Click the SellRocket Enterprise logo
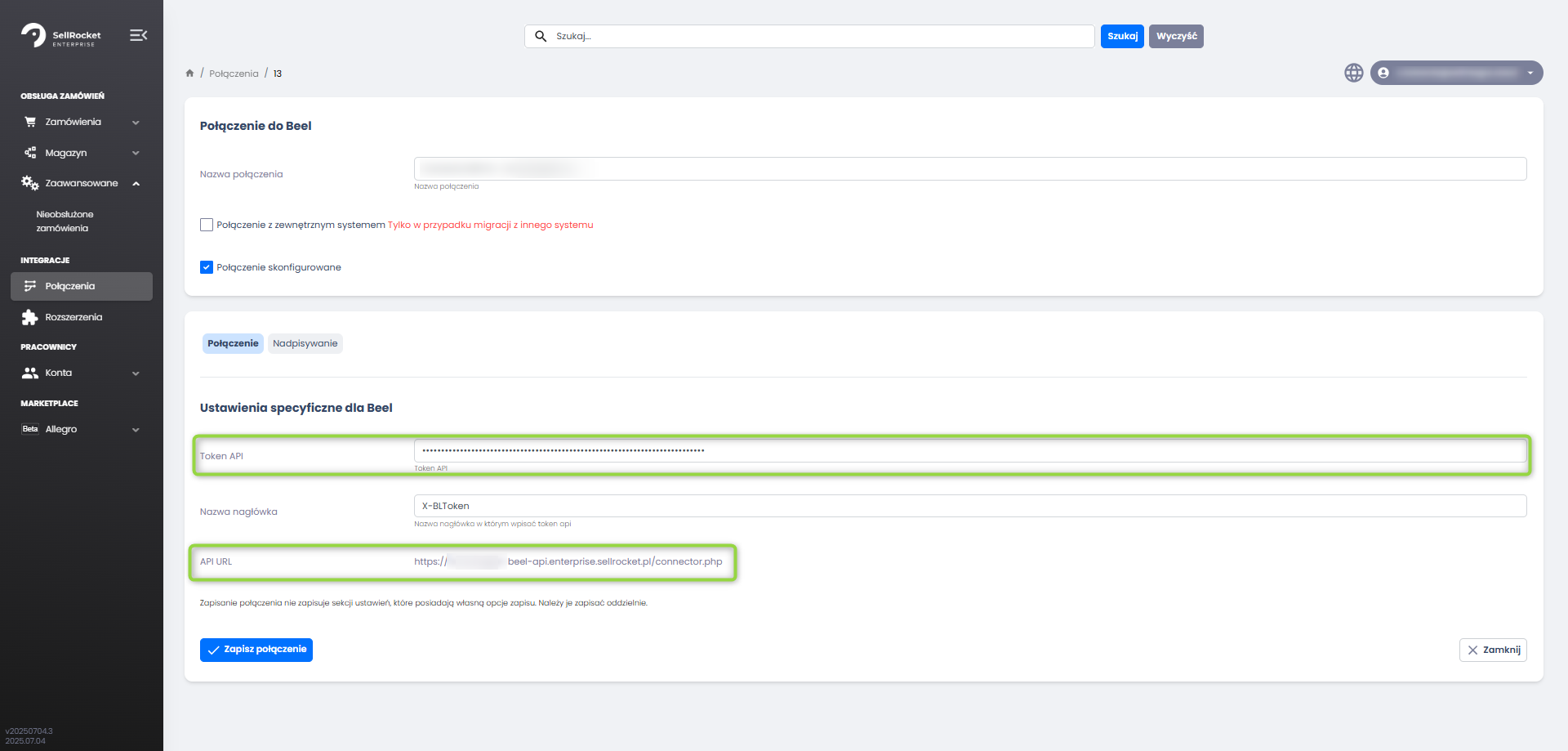 [x=61, y=36]
